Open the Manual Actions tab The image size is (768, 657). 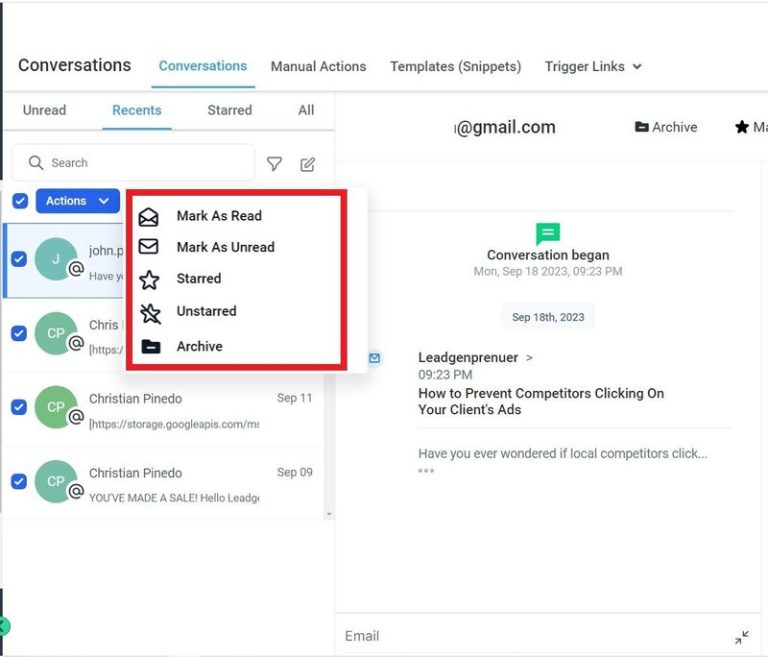click(x=318, y=67)
